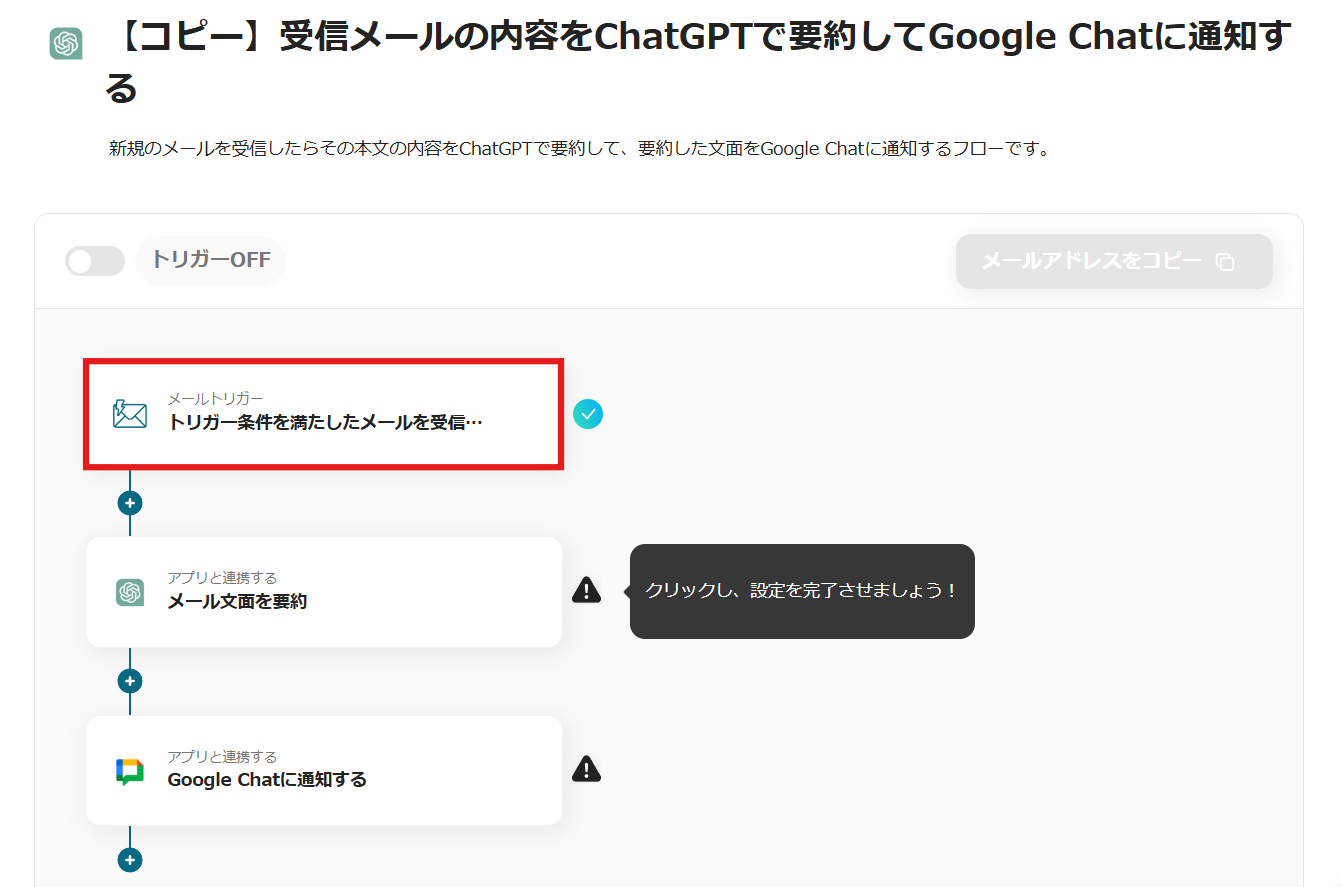Click the トリガーOFF label

[211, 260]
